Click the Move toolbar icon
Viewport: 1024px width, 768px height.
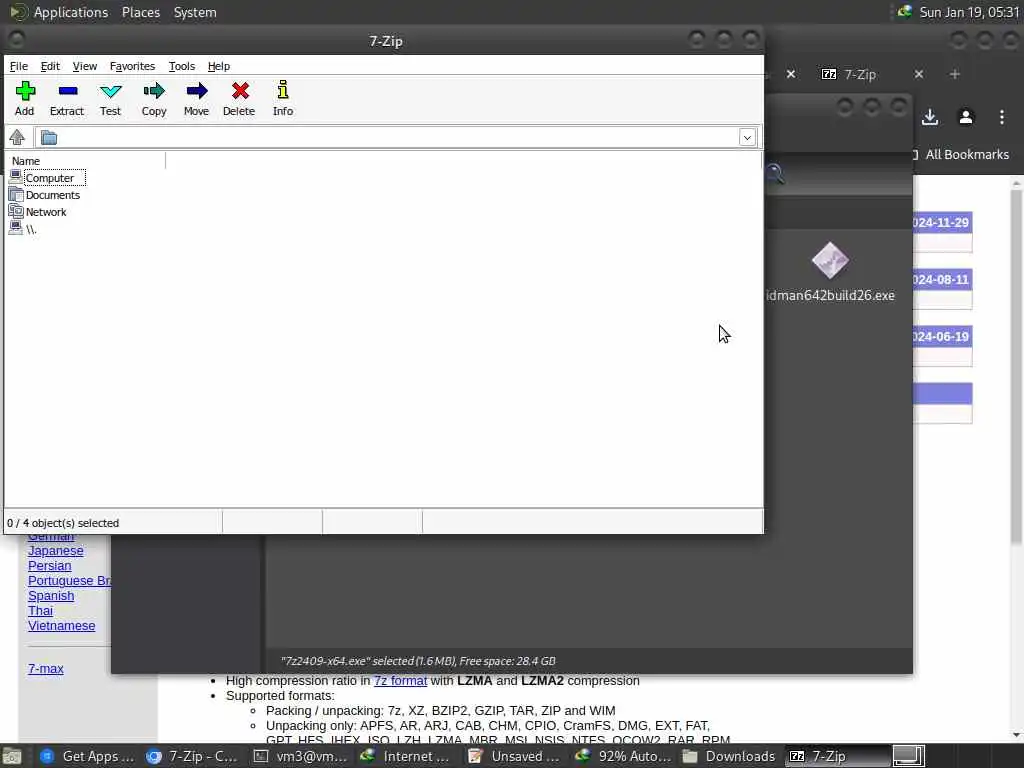(x=197, y=99)
